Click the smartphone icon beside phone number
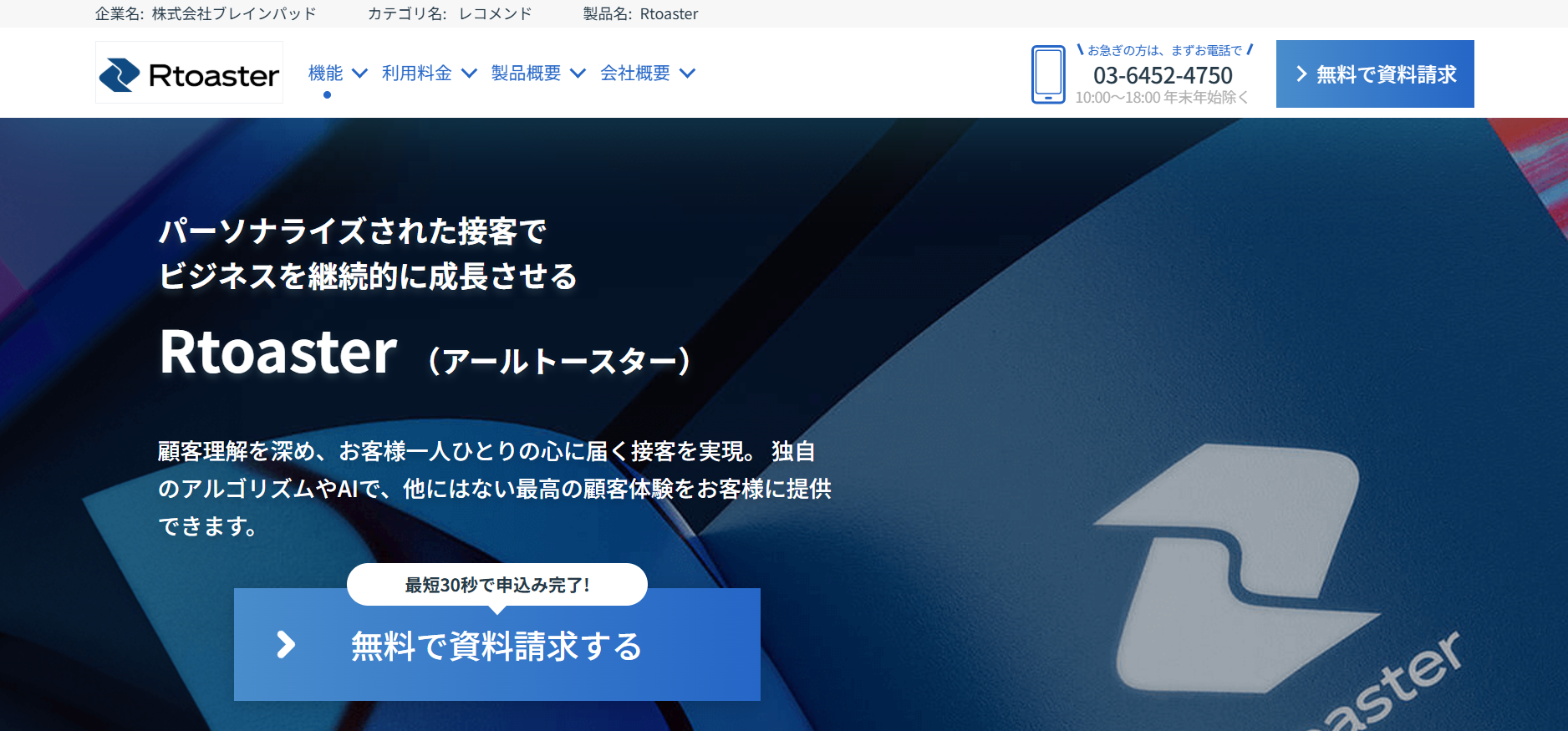The height and width of the screenshot is (731, 1568). tap(1048, 74)
